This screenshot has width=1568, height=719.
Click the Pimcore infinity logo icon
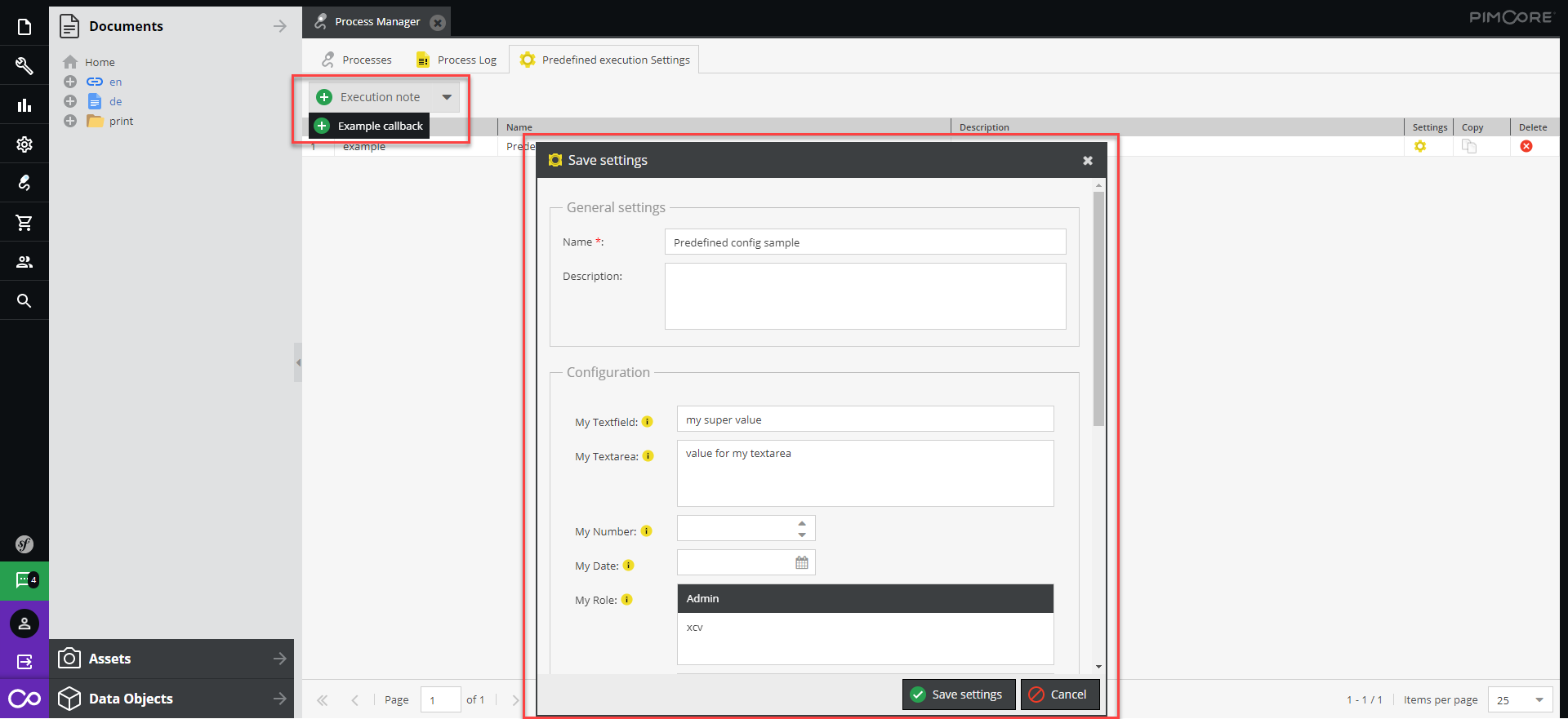[24, 699]
